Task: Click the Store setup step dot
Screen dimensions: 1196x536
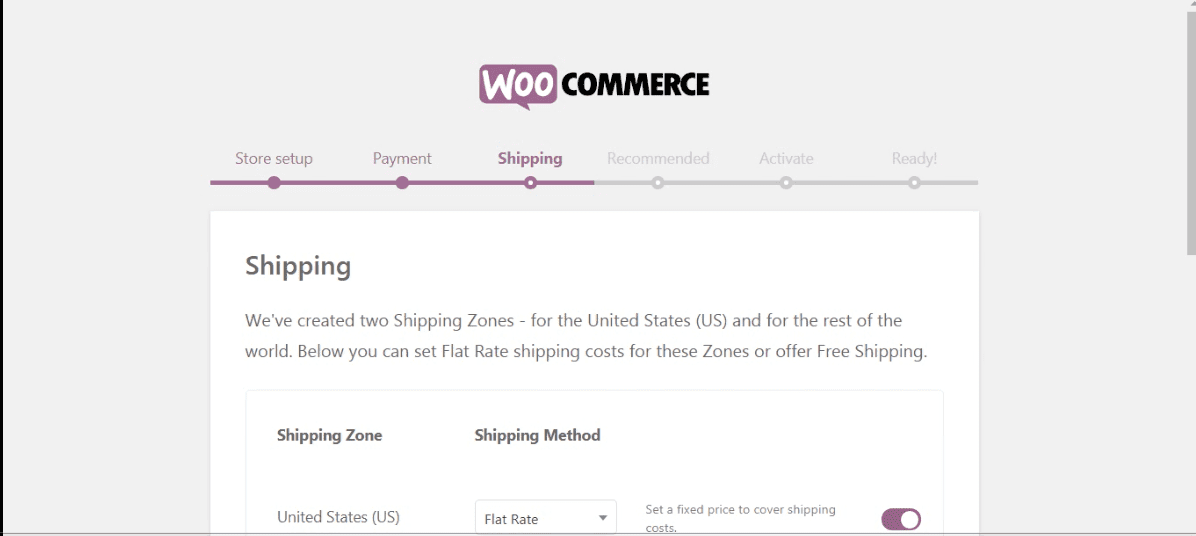Action: click(x=274, y=183)
